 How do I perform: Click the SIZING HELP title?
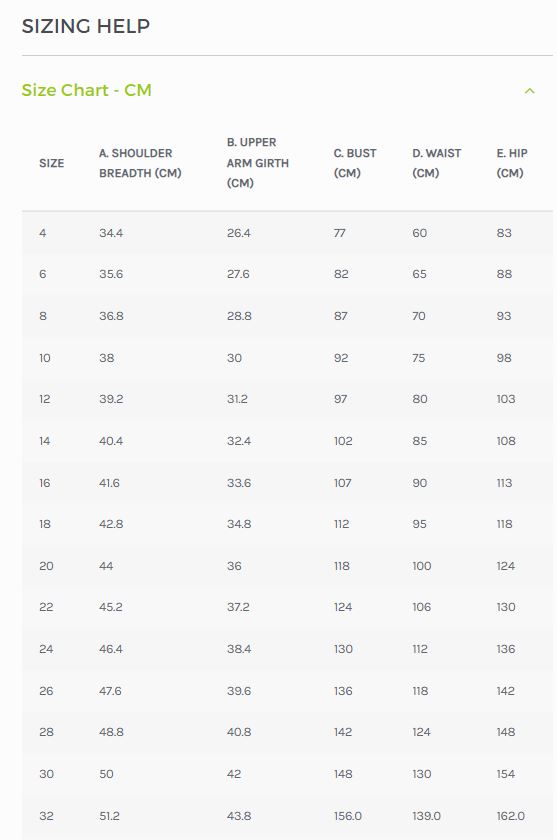click(86, 26)
